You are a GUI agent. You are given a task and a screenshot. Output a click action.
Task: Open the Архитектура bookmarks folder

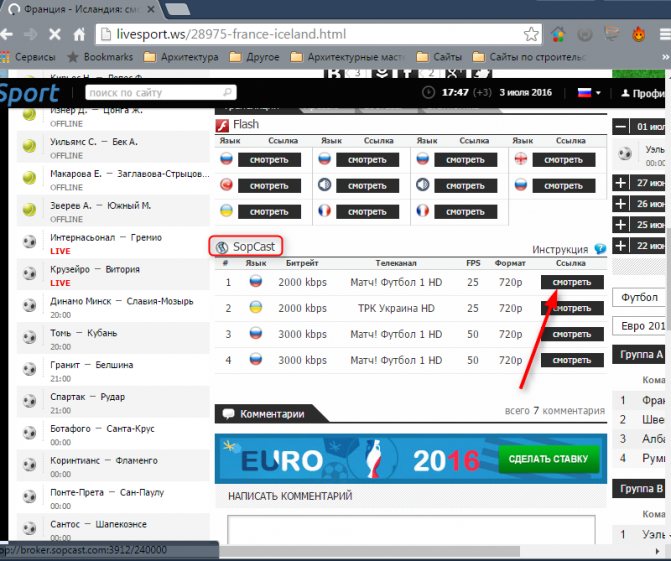pyautogui.click(x=181, y=57)
